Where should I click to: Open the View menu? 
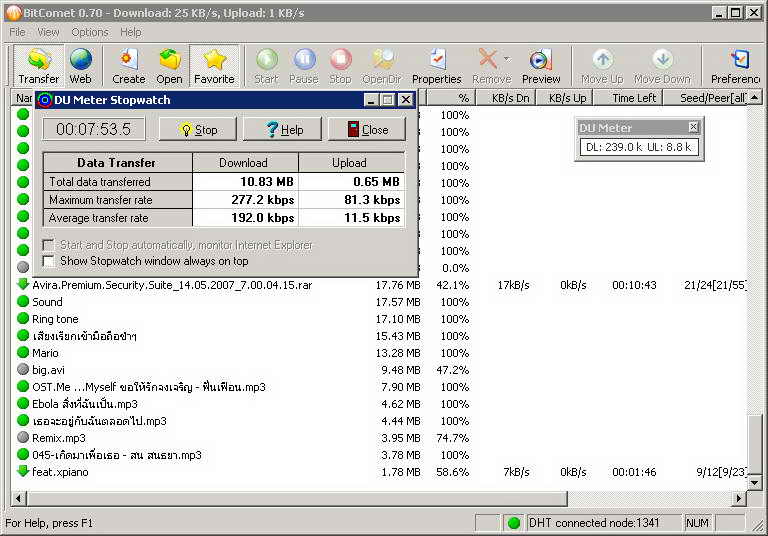click(48, 32)
